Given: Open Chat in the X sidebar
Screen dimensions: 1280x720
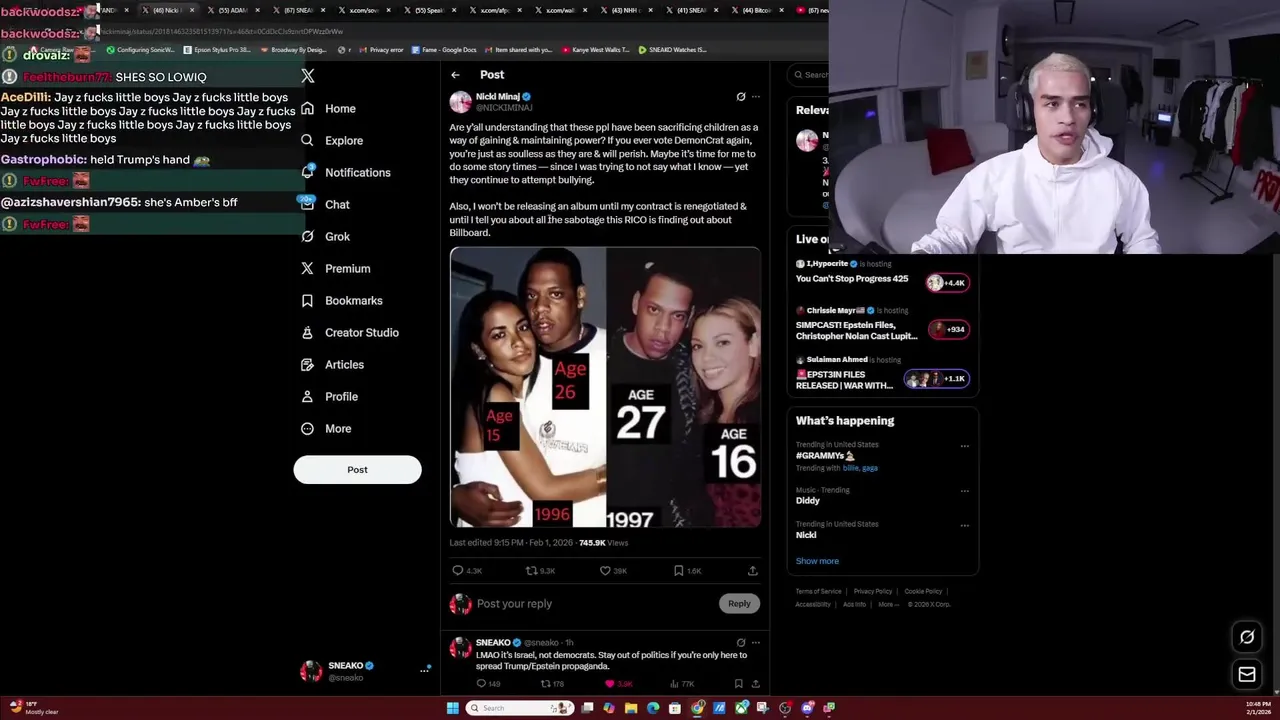Looking at the screenshot, I should coord(325,204).
